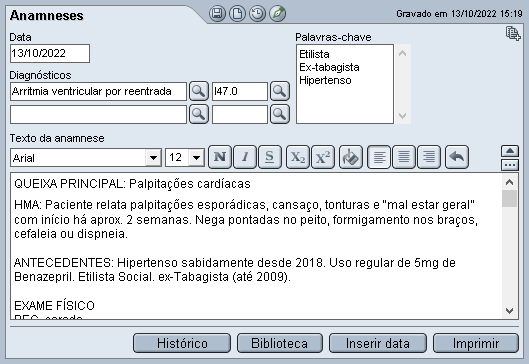Viewport: 529px width, 364px height.
Task: Click the ellipsis options button above editor
Action: click(510, 165)
